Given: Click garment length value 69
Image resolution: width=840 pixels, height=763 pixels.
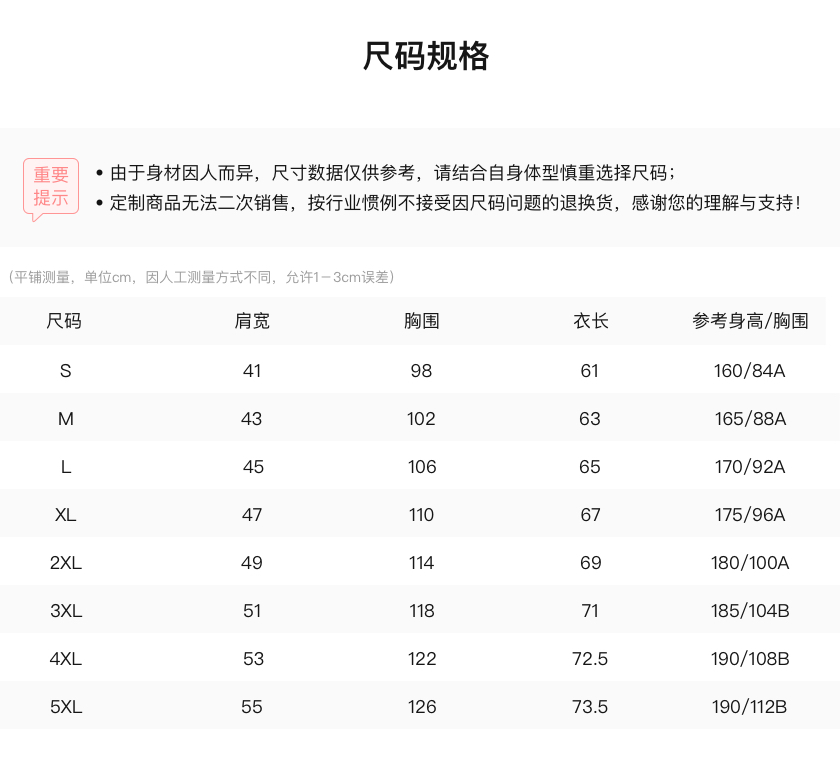Looking at the screenshot, I should coord(591,563).
